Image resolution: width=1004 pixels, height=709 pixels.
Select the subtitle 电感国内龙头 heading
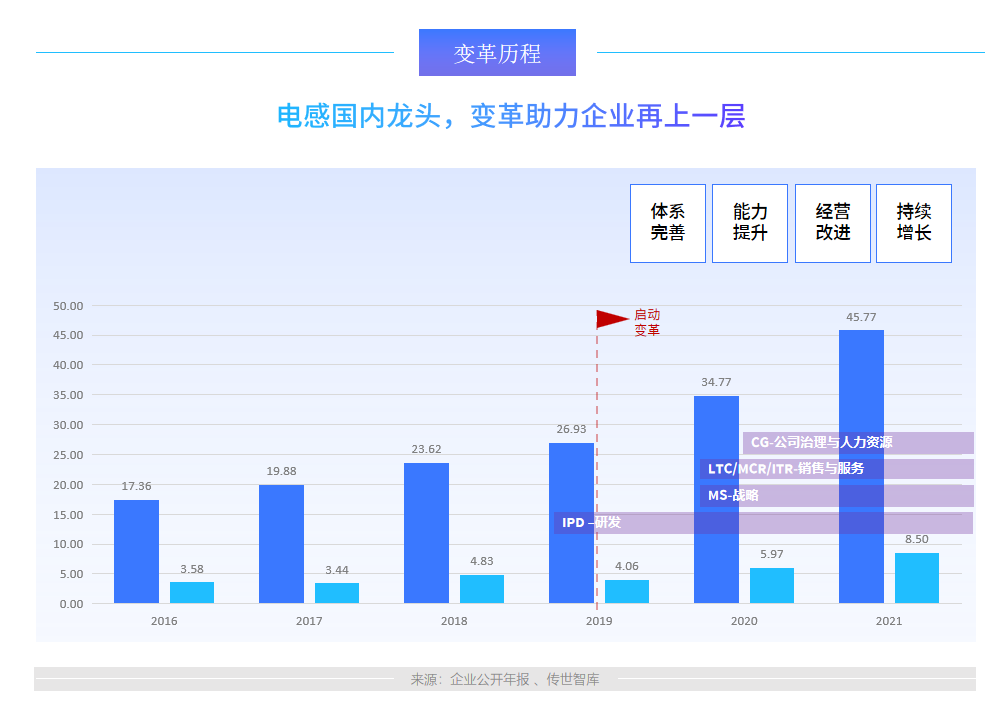[x=510, y=116]
